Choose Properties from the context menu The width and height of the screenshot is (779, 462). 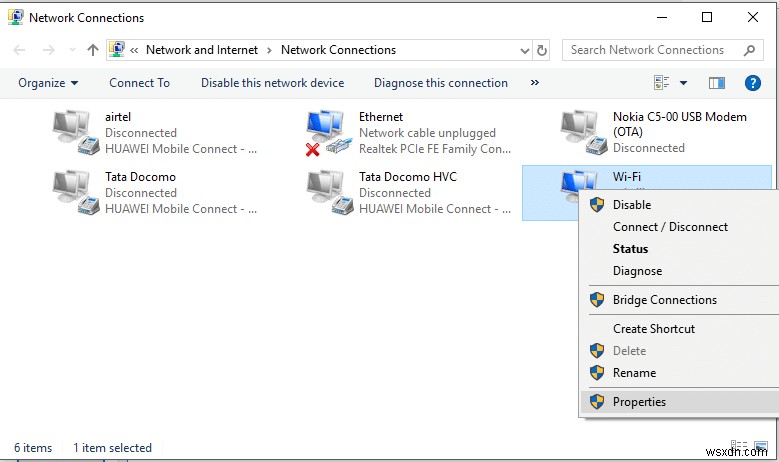click(x=639, y=402)
